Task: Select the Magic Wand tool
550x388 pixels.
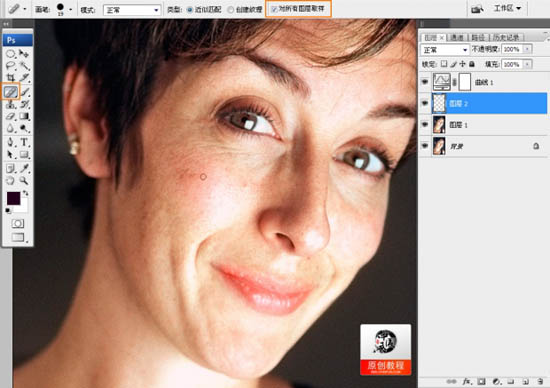Action: [x=24, y=66]
